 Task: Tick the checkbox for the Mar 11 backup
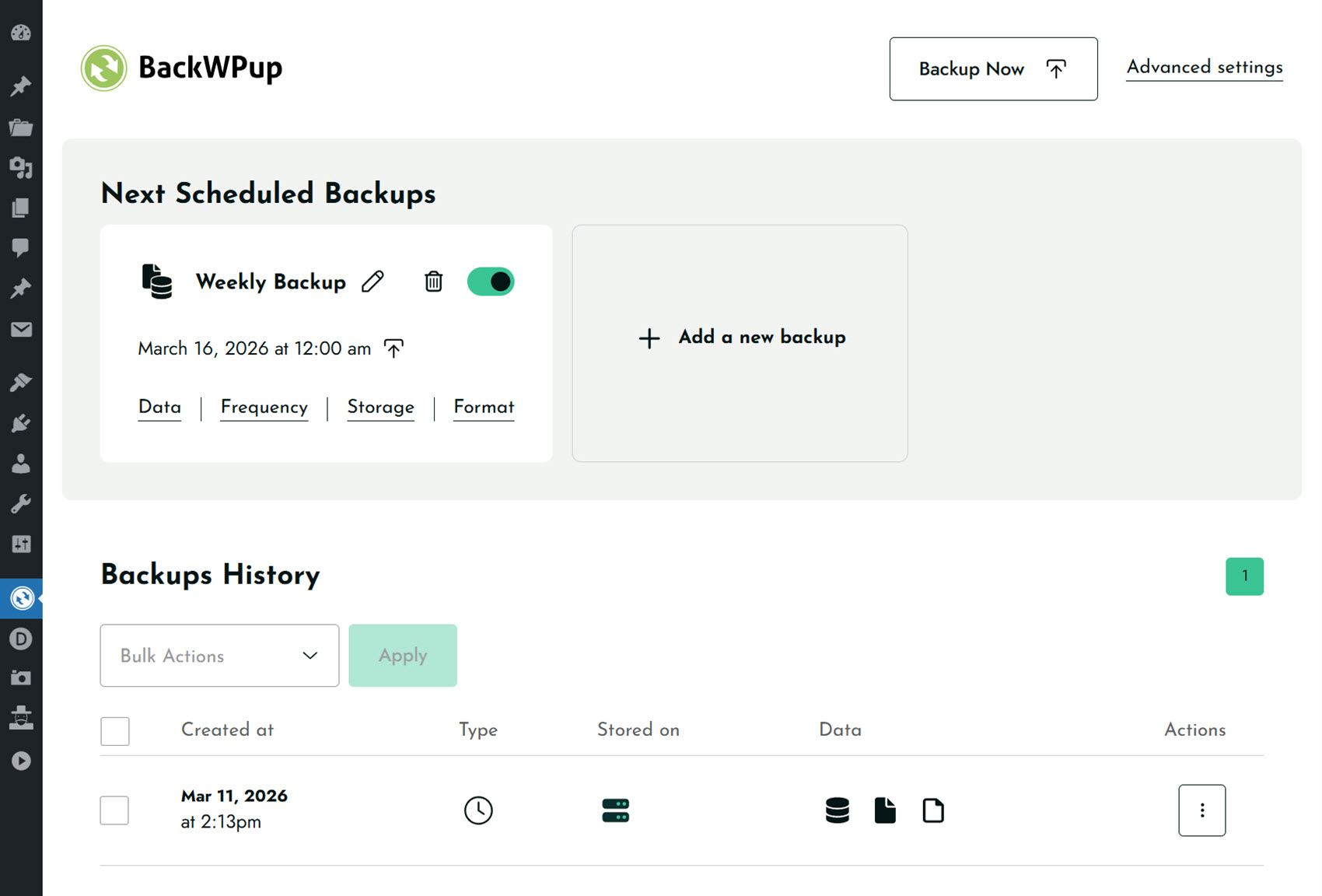(x=114, y=810)
